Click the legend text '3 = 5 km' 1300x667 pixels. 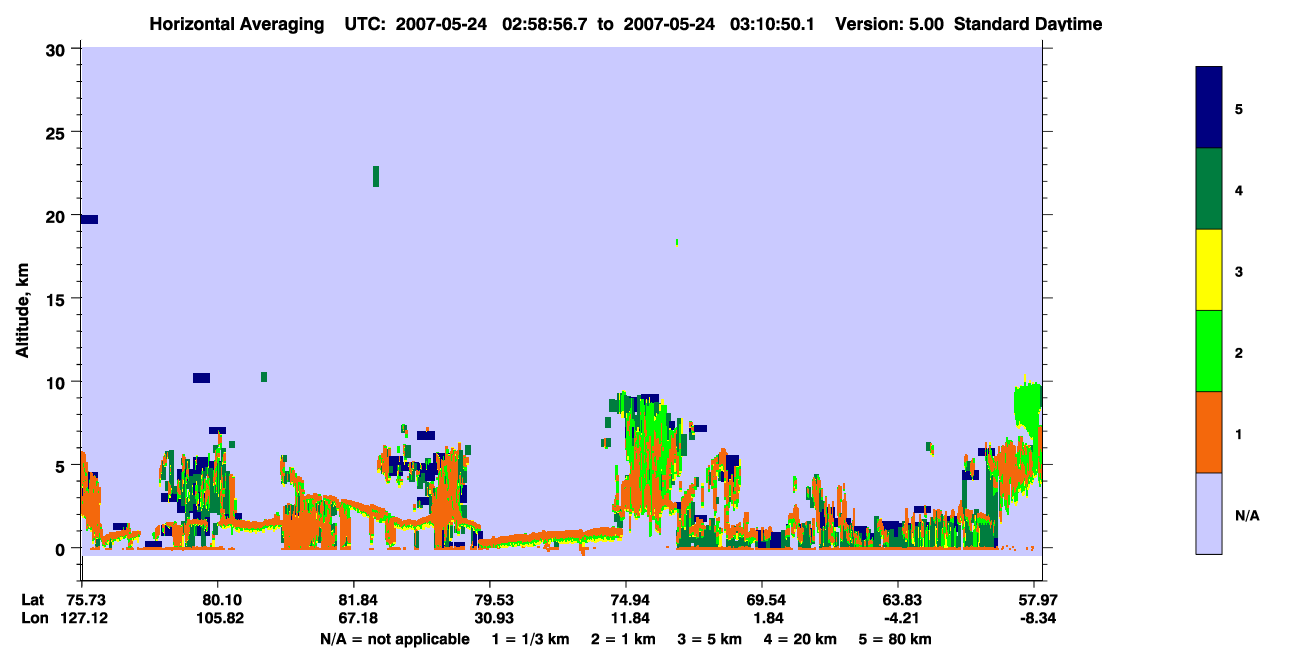[709, 639]
